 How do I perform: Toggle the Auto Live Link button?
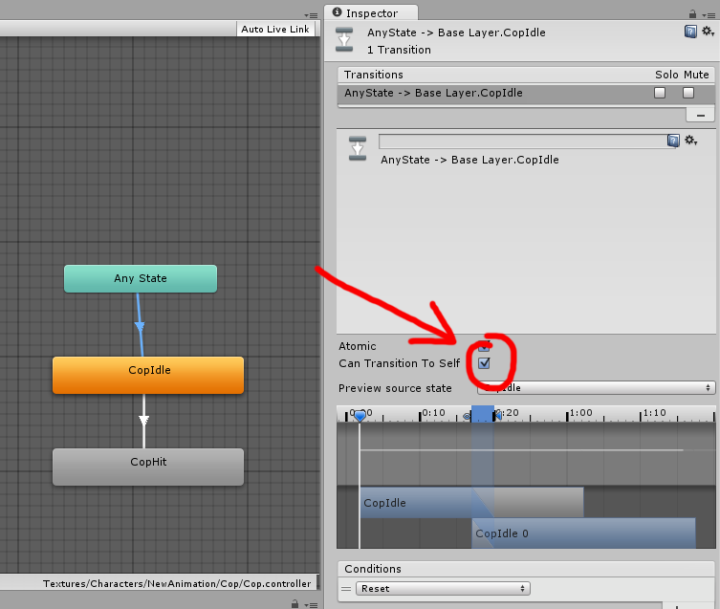coord(276,29)
